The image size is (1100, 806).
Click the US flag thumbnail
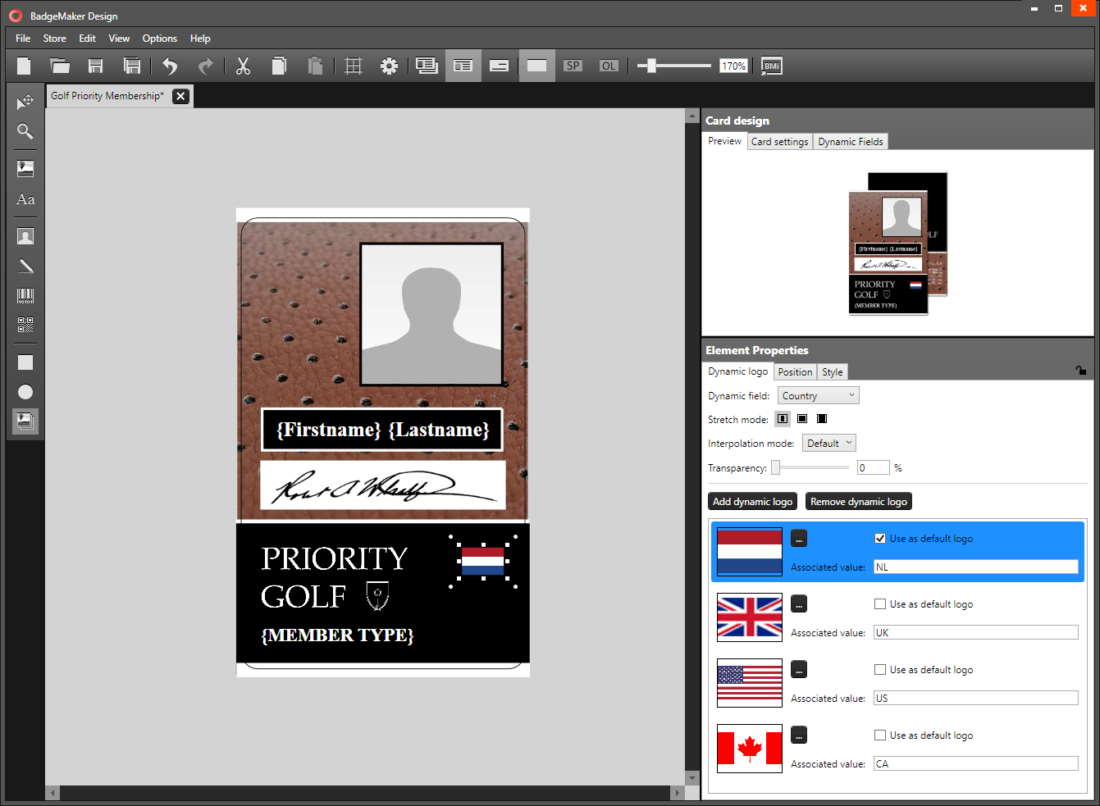[x=749, y=683]
